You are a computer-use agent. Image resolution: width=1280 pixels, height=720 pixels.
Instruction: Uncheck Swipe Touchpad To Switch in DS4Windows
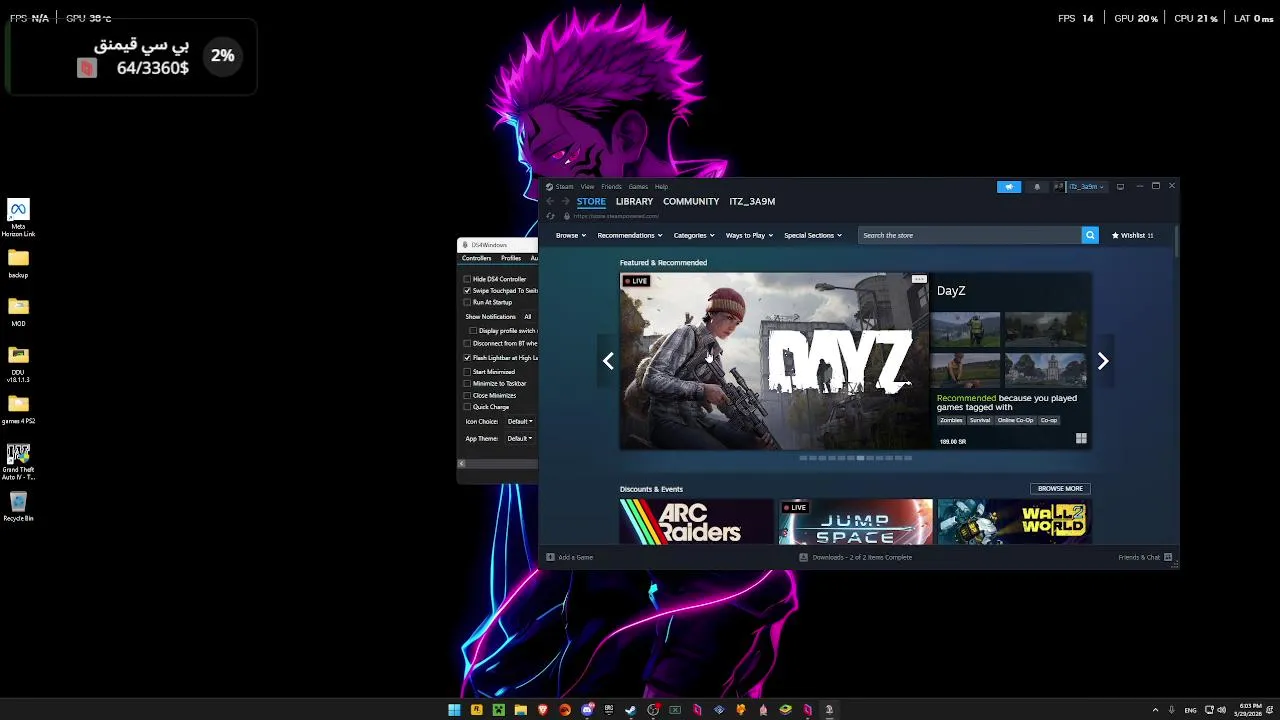(467, 291)
